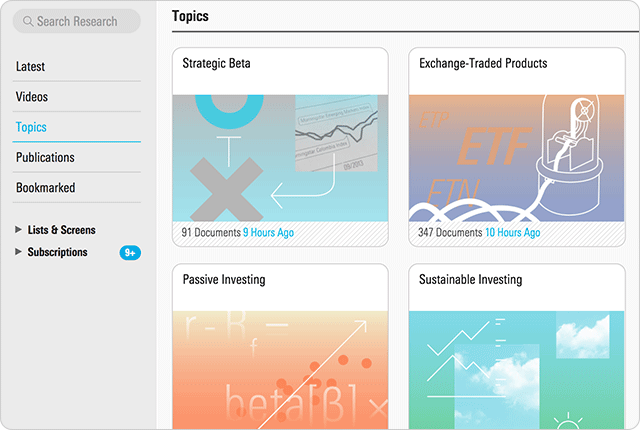The image size is (640, 430).
Task: Click the 9 Hours Ago timestamp
Action: (268, 233)
